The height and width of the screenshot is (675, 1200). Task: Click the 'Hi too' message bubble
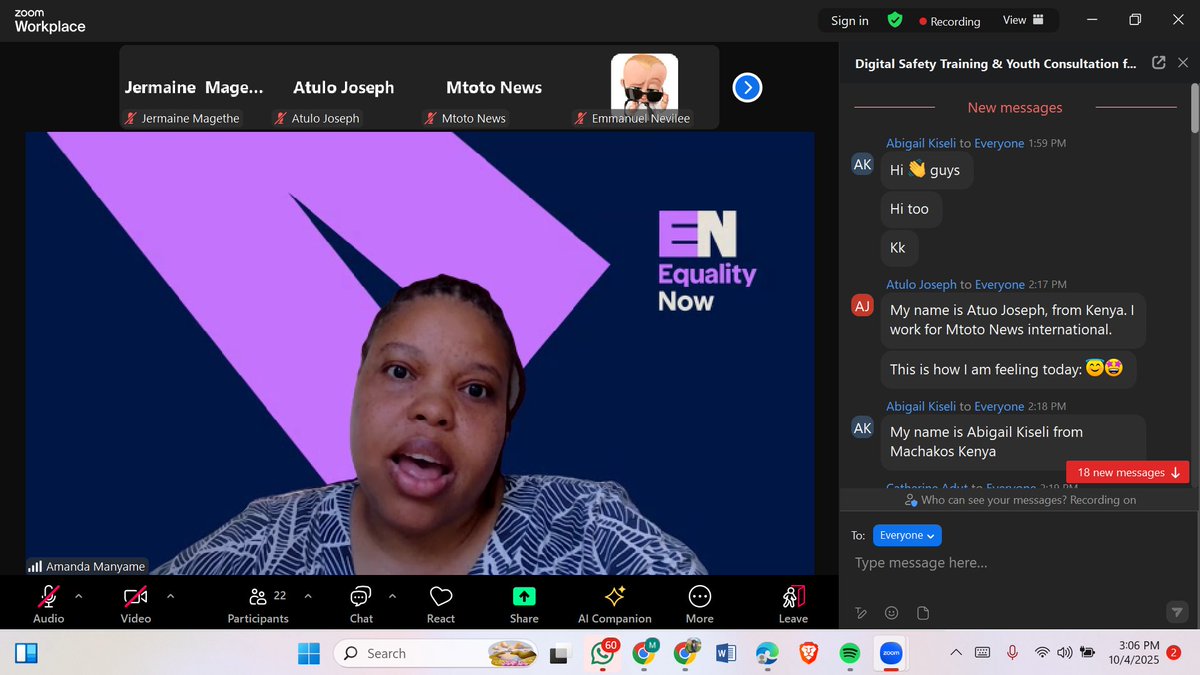[x=910, y=209]
